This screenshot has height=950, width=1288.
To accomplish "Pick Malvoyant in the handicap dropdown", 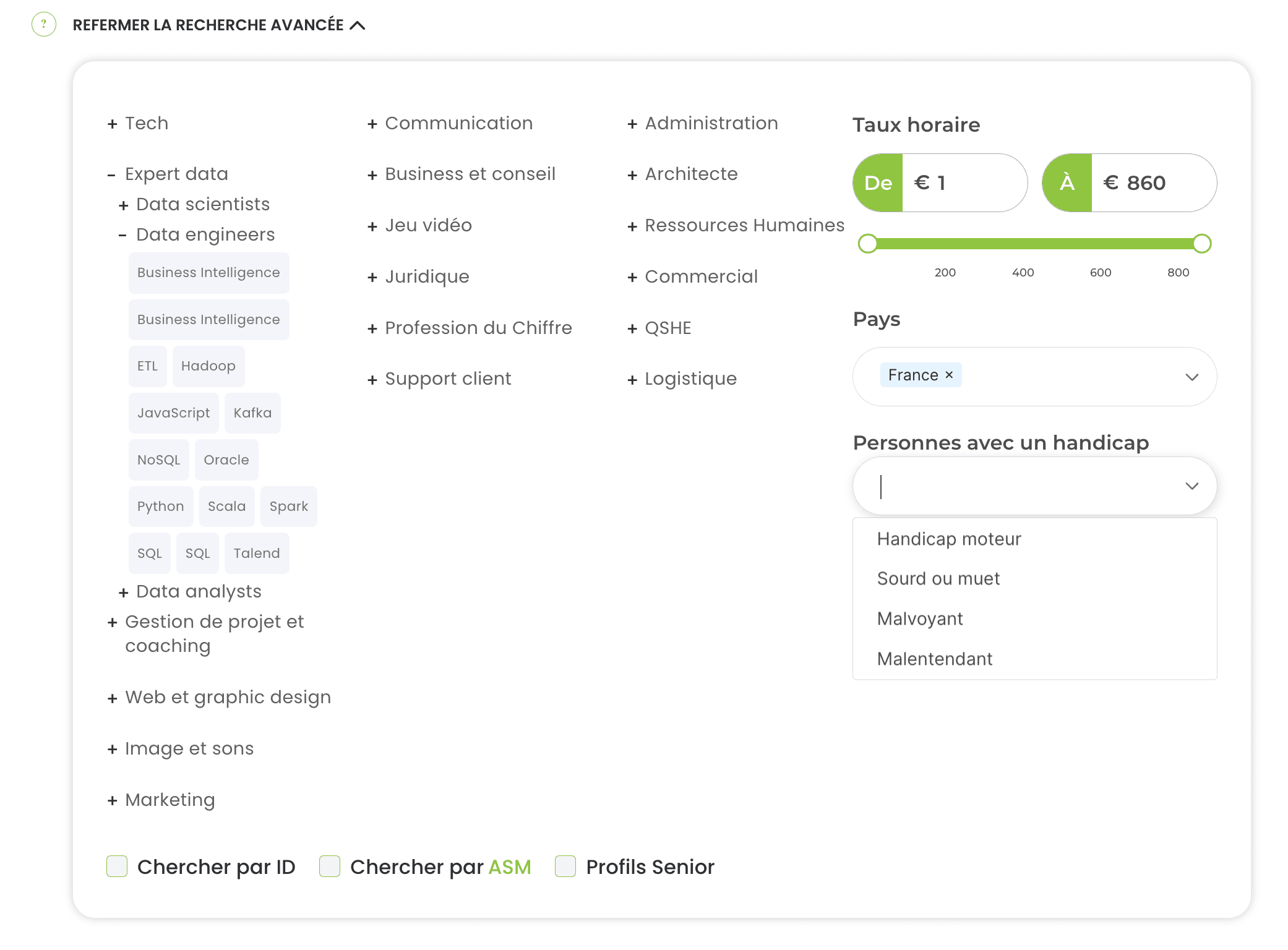I will [x=1034, y=618].
